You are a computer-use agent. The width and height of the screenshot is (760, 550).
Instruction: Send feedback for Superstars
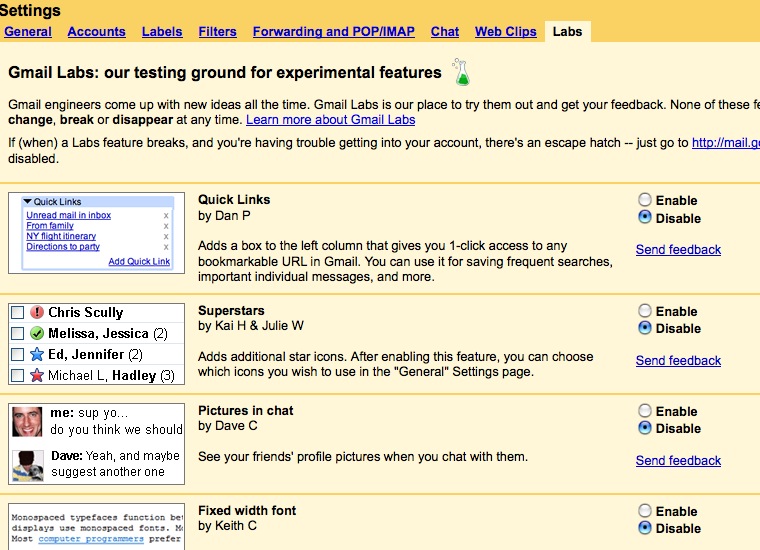678,361
